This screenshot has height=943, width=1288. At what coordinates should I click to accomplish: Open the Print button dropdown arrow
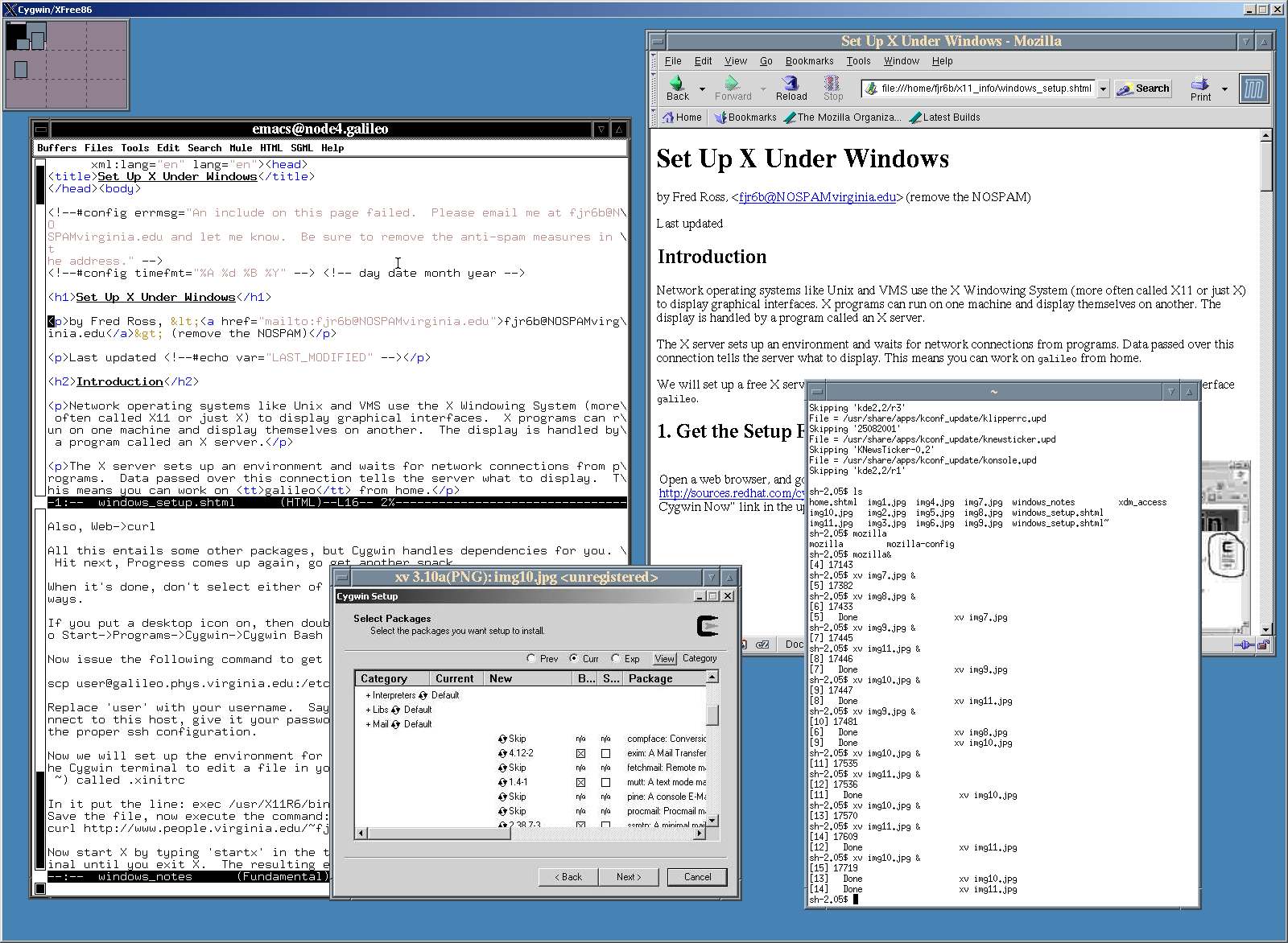pyautogui.click(x=1224, y=89)
